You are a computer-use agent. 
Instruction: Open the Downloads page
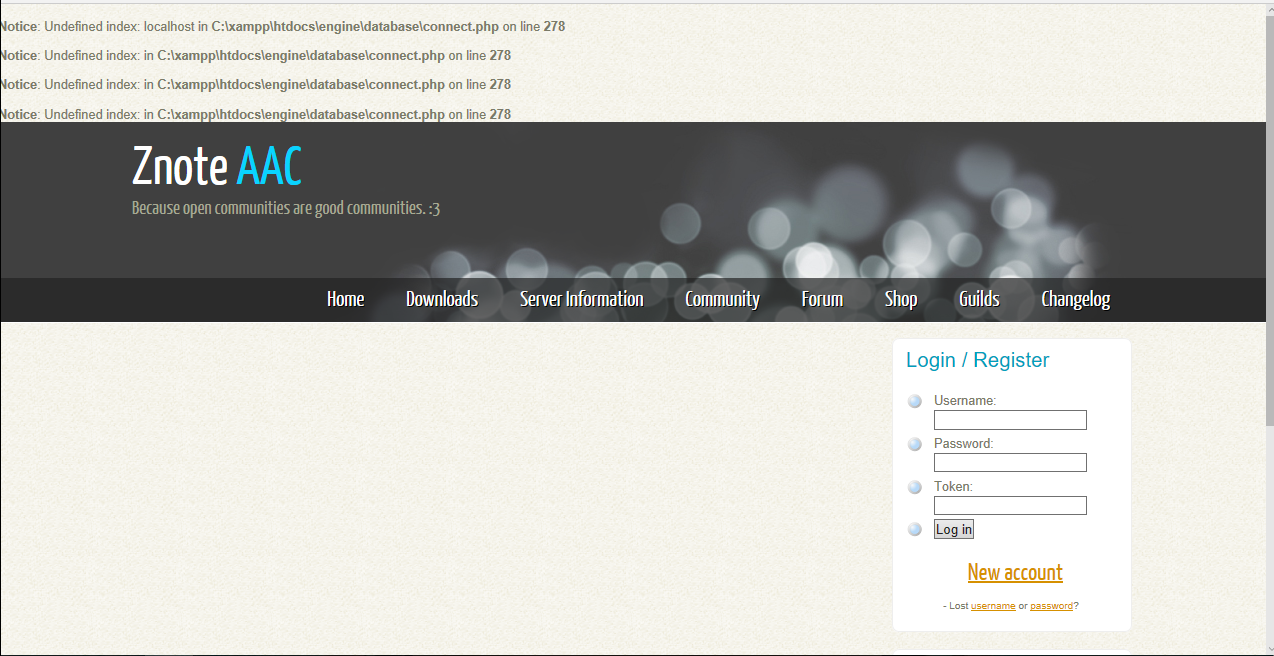442,299
